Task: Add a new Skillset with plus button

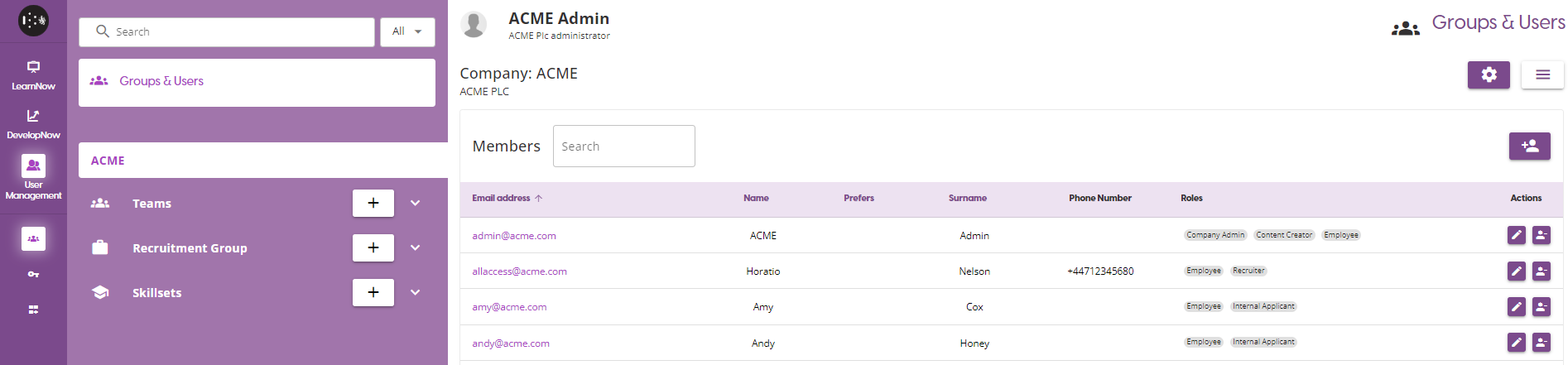Action: tap(373, 292)
